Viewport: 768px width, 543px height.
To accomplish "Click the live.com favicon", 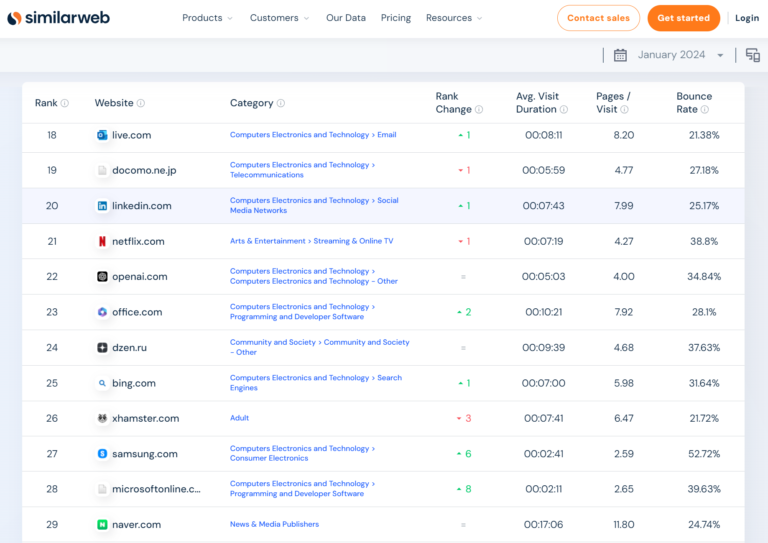I will tap(102, 135).
